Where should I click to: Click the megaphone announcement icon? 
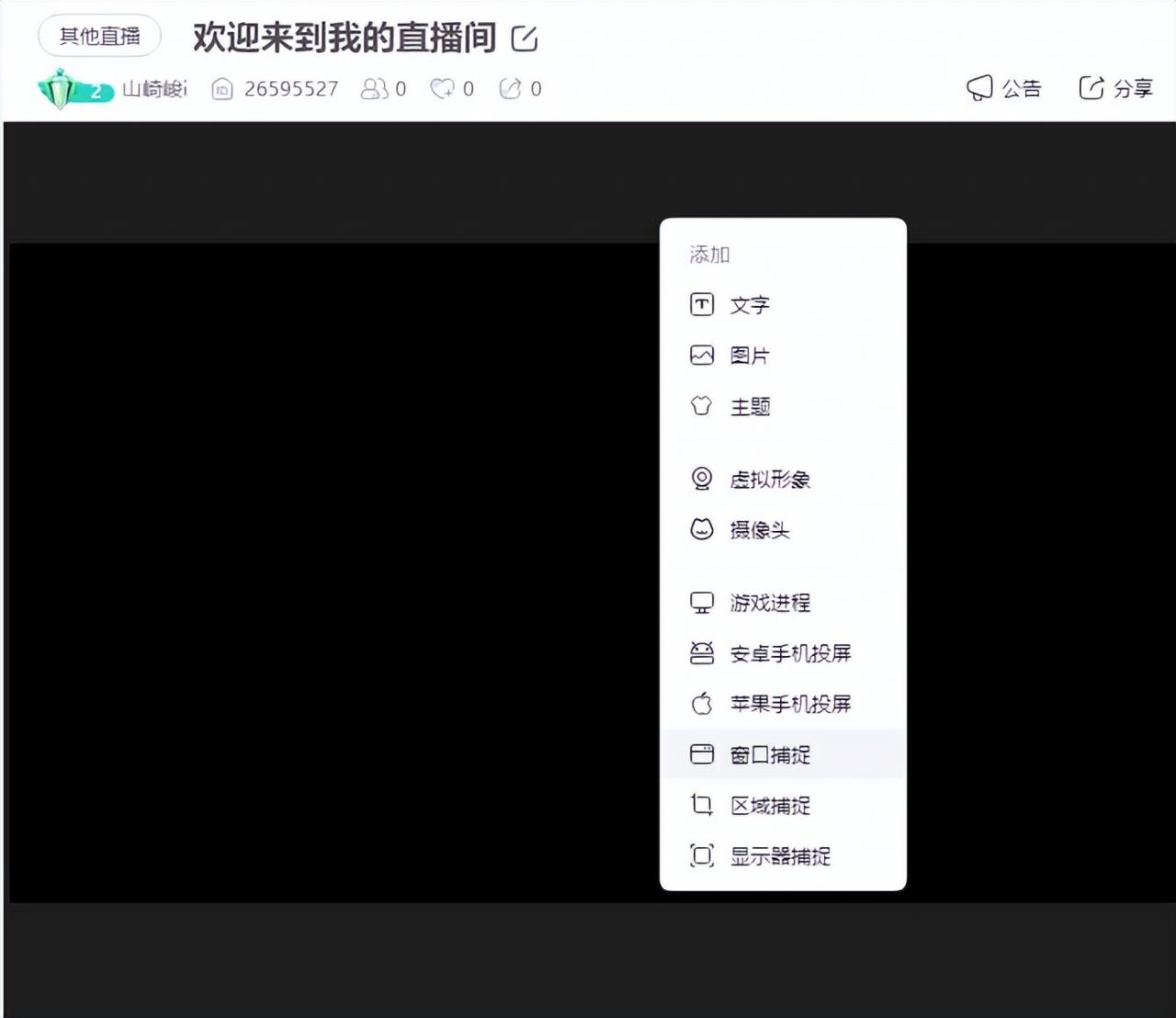(x=979, y=88)
